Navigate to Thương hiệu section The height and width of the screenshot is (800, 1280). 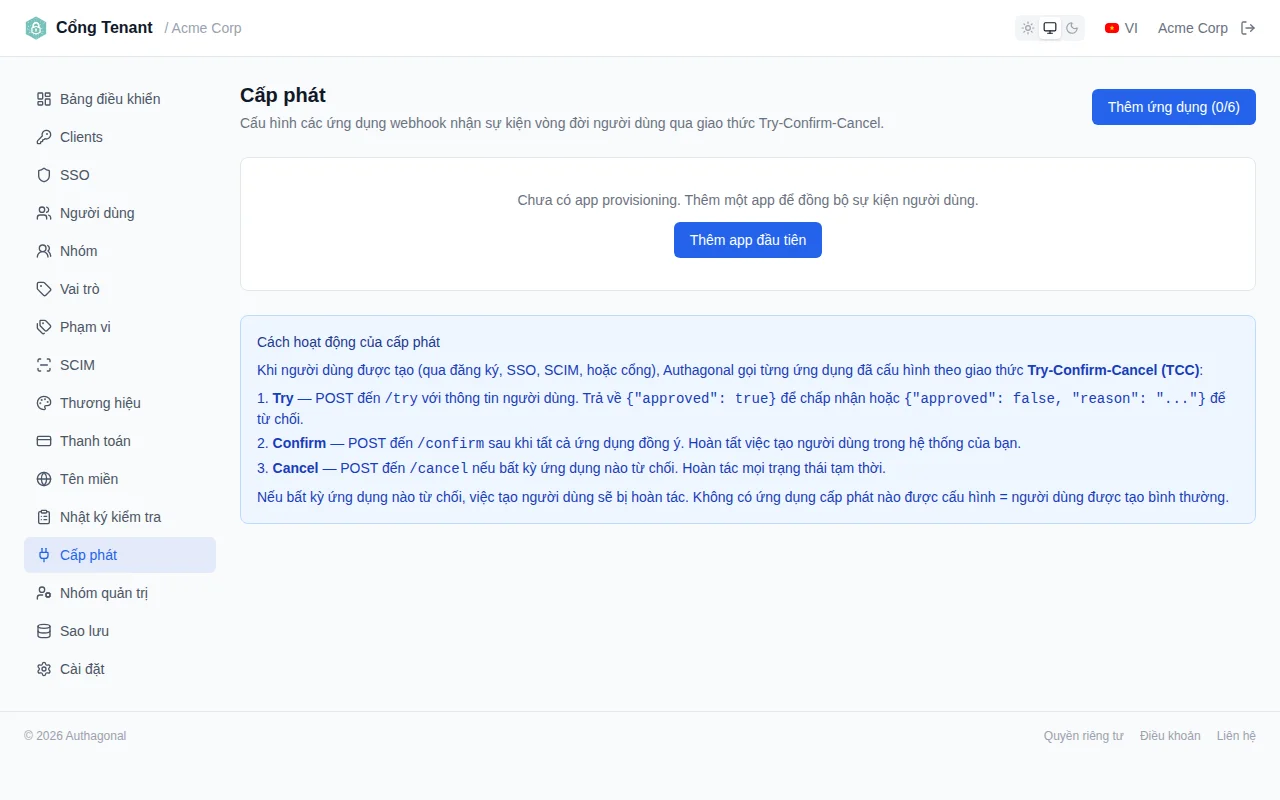tap(120, 403)
